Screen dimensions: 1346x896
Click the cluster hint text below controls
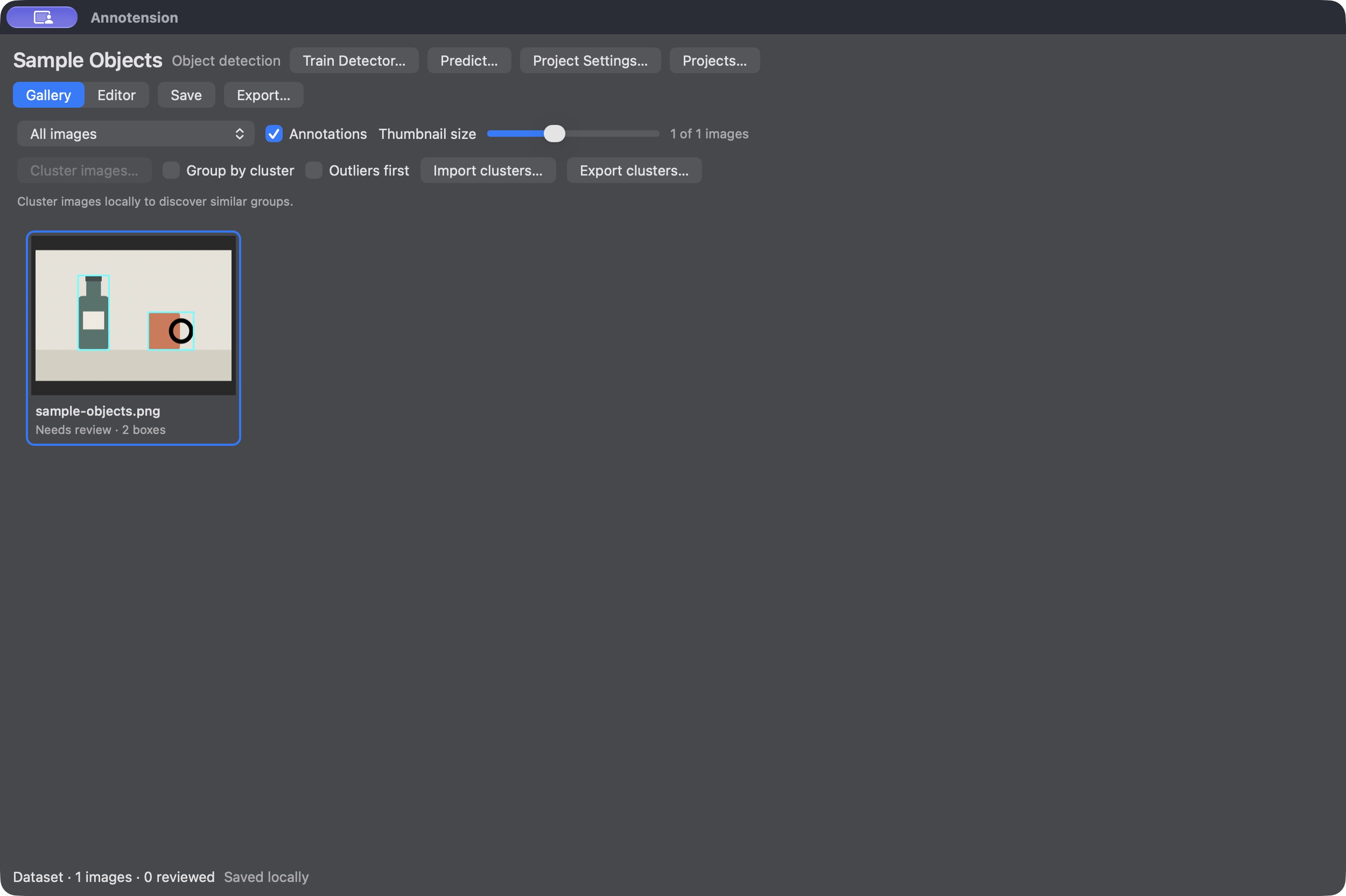coord(155,201)
